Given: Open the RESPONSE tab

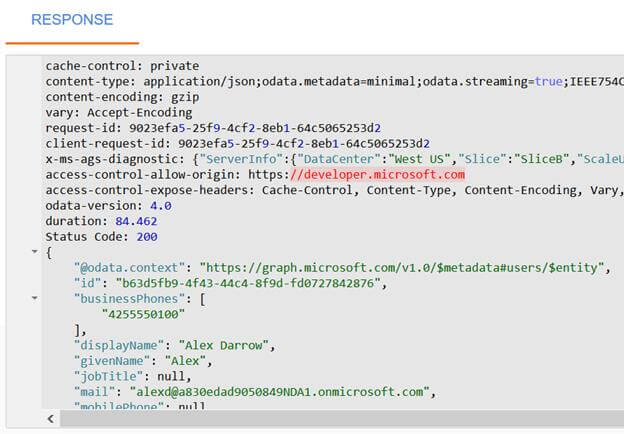Looking at the screenshot, I should 71,20.
